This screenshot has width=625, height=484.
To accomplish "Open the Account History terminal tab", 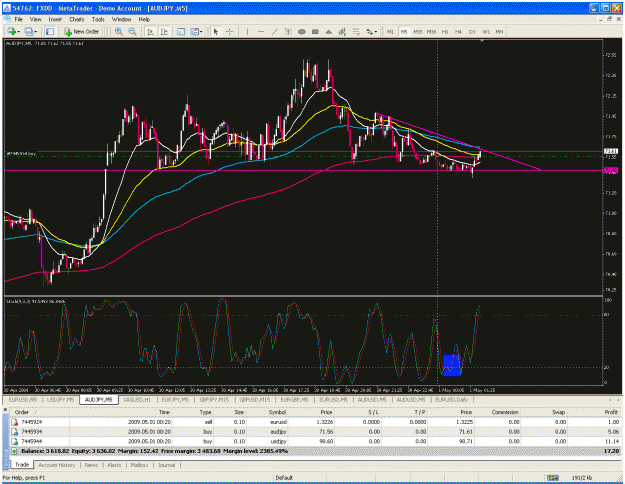I will (x=57, y=465).
